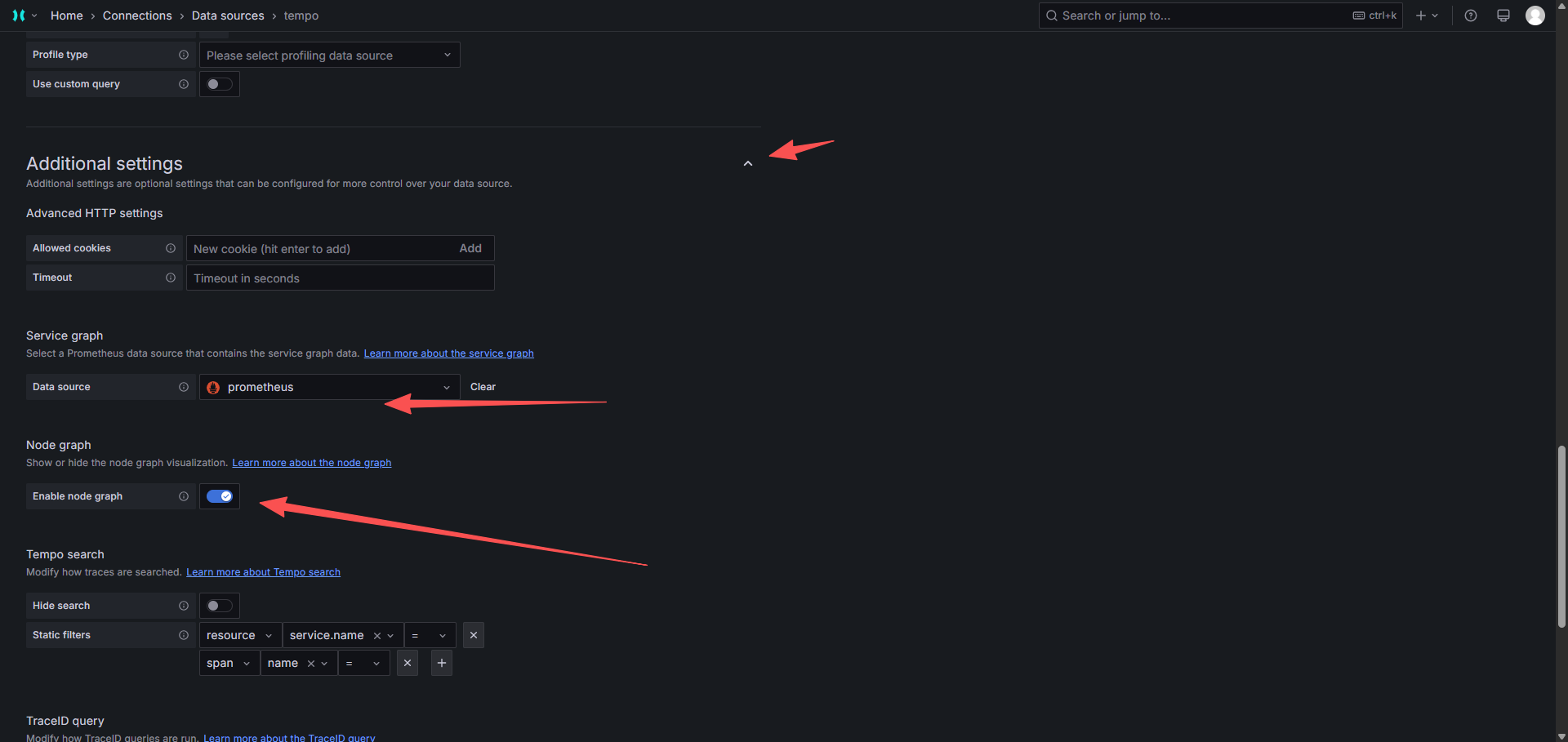The image size is (1568, 742).
Task: Toggle the Use custom query switch
Action: (219, 84)
